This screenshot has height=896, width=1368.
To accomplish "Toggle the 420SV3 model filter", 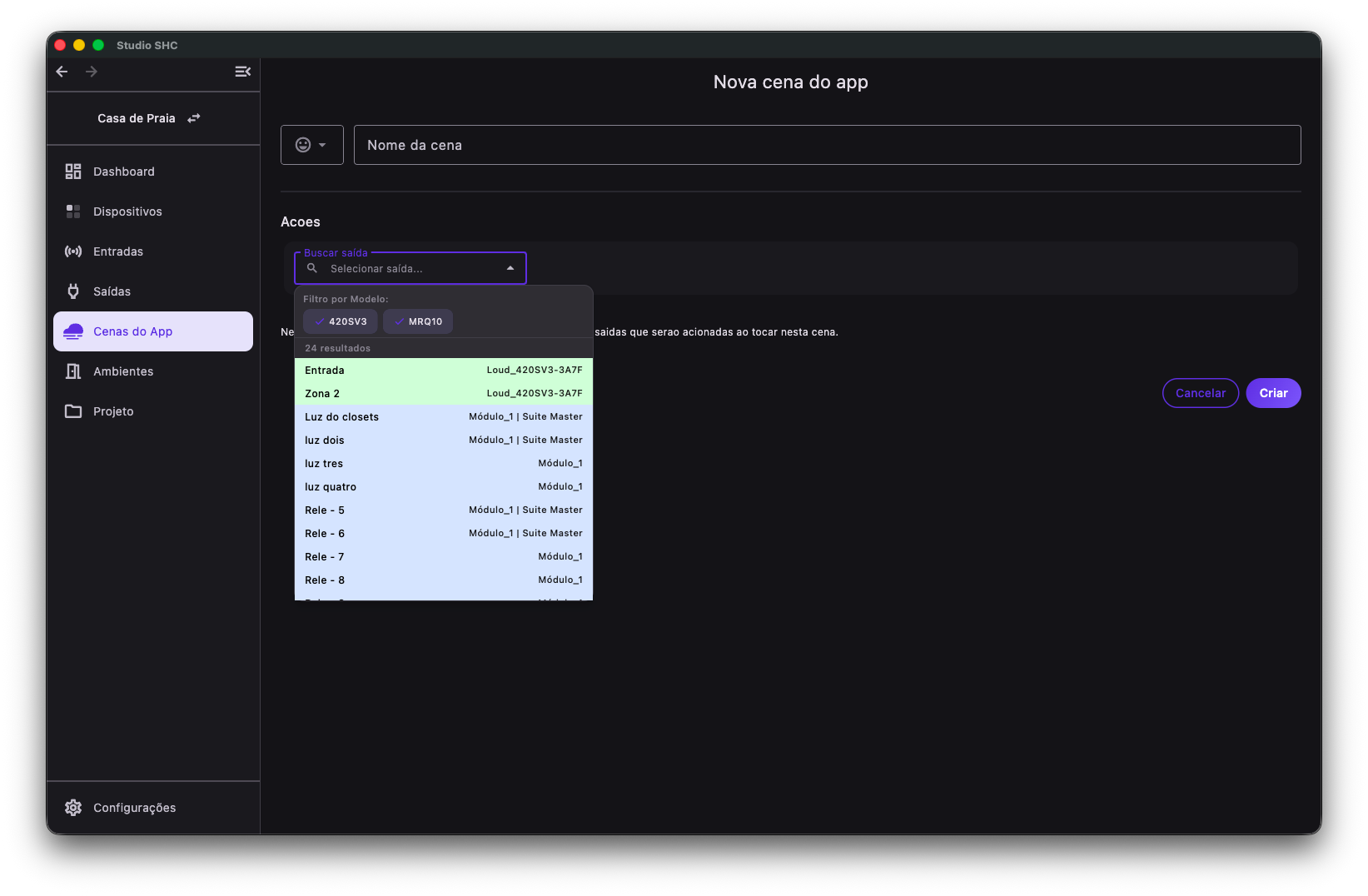I will tap(341, 321).
